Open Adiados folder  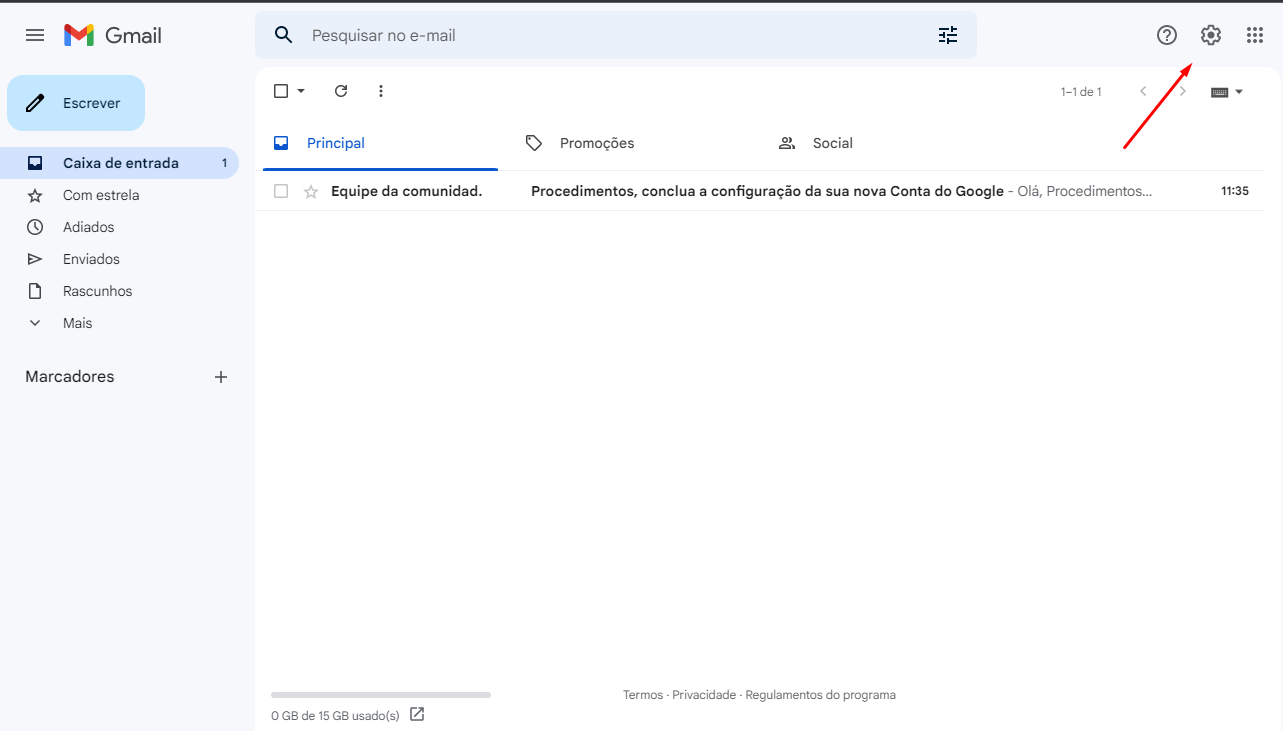tap(120, 227)
